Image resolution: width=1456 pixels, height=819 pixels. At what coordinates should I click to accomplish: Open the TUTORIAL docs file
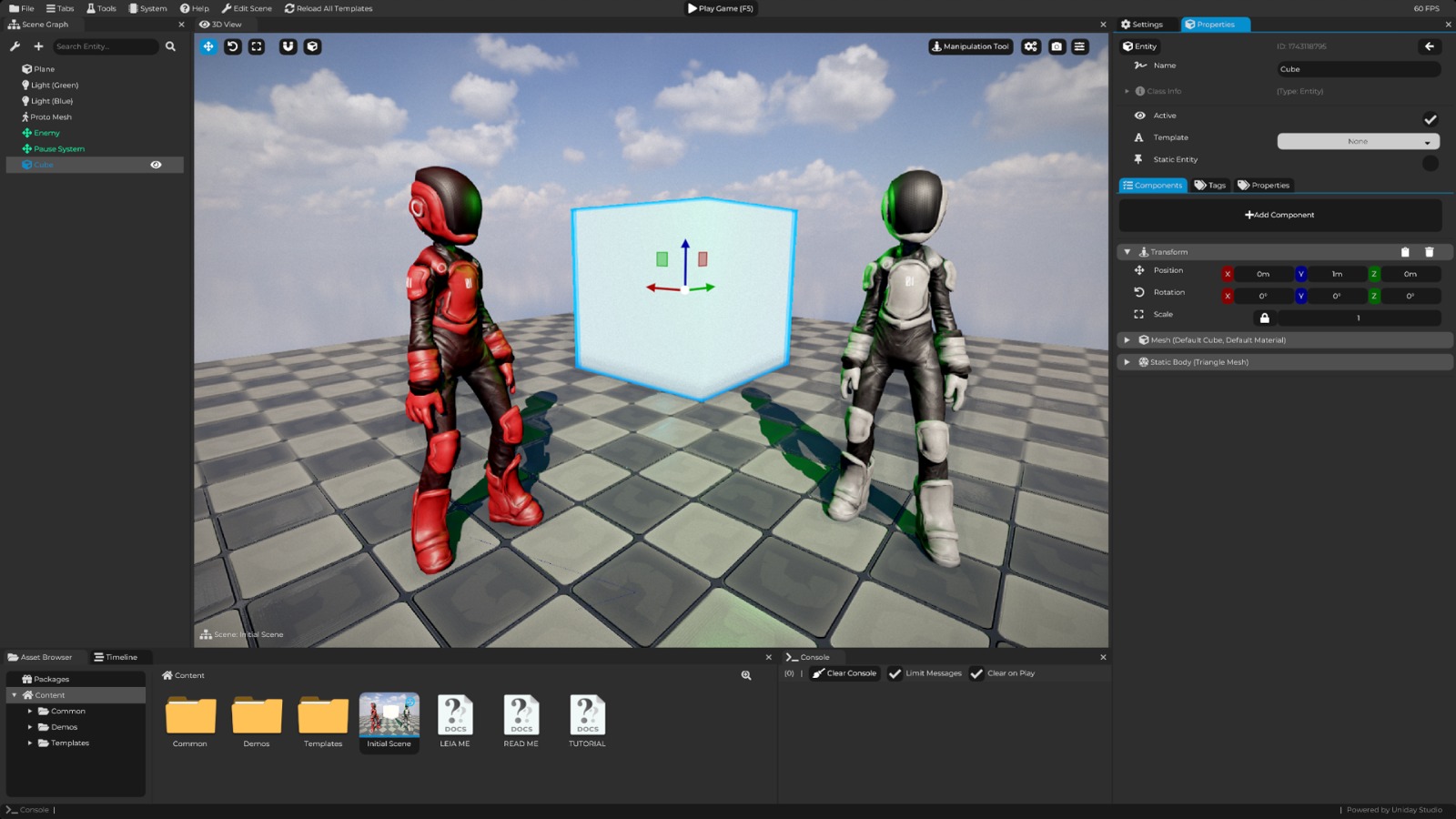click(x=587, y=722)
